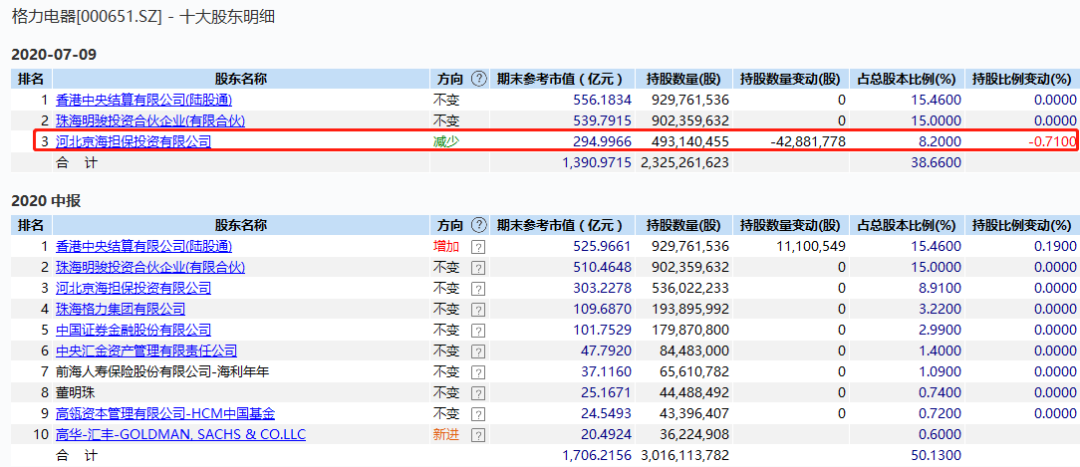1080x467 pixels.
Task: Click the 董明珠 shareholder name
Action: 75,393
